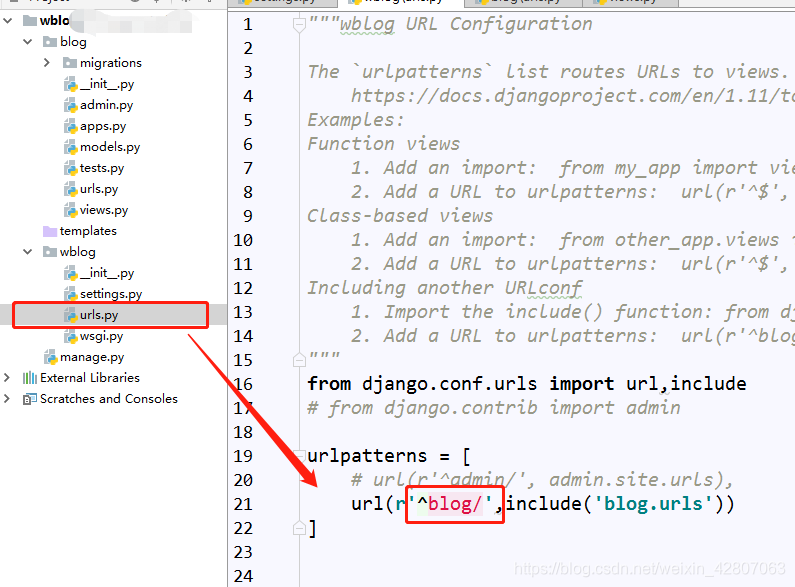This screenshot has height=587, width=795.
Task: Click the wsgi.py file icon
Action: (x=70, y=336)
